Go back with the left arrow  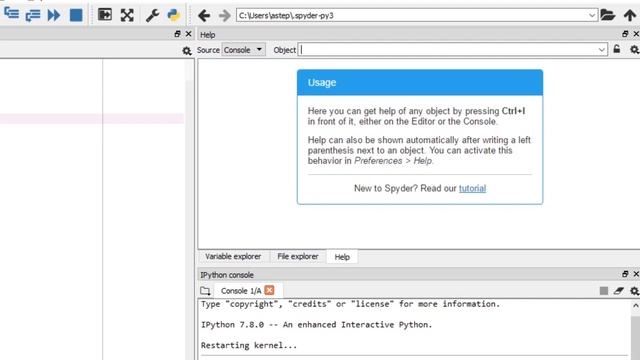coord(204,16)
